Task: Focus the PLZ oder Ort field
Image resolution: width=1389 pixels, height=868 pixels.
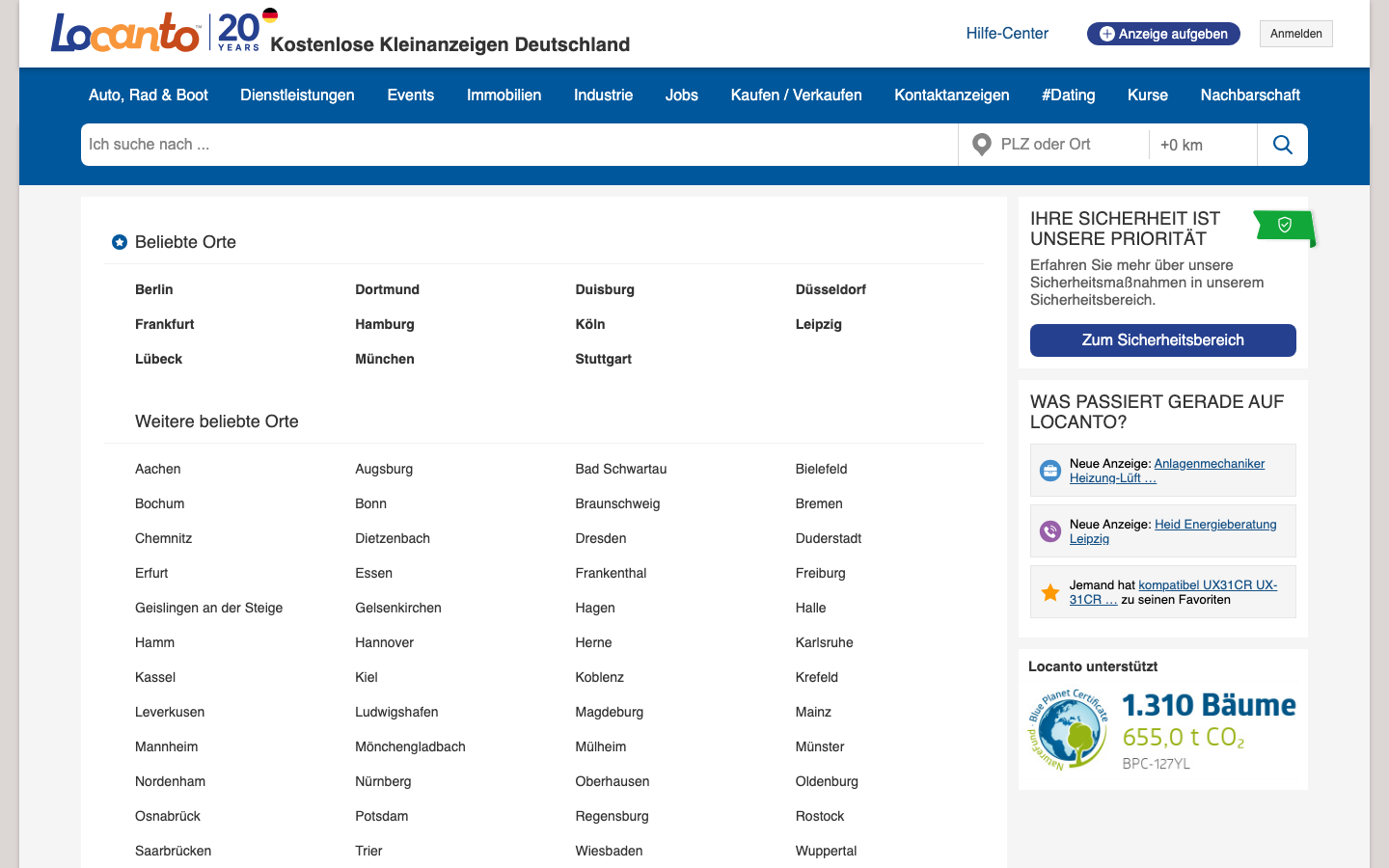Action: pyautogui.click(x=1071, y=145)
